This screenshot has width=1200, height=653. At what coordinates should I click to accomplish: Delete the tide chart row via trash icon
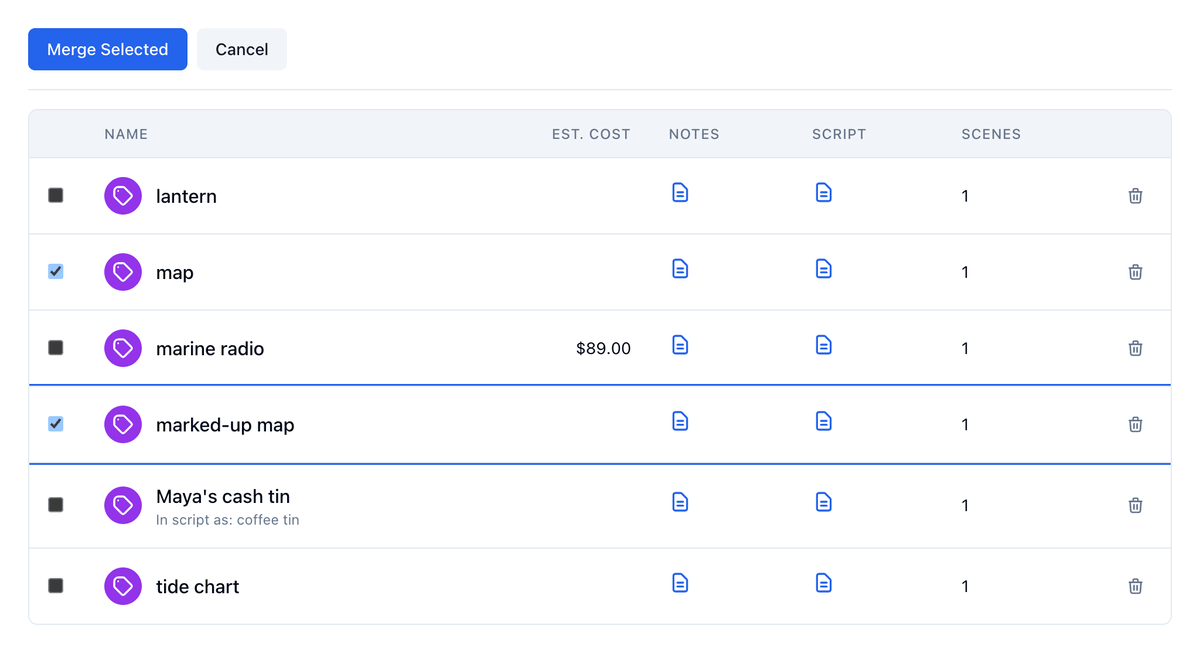(x=1135, y=587)
